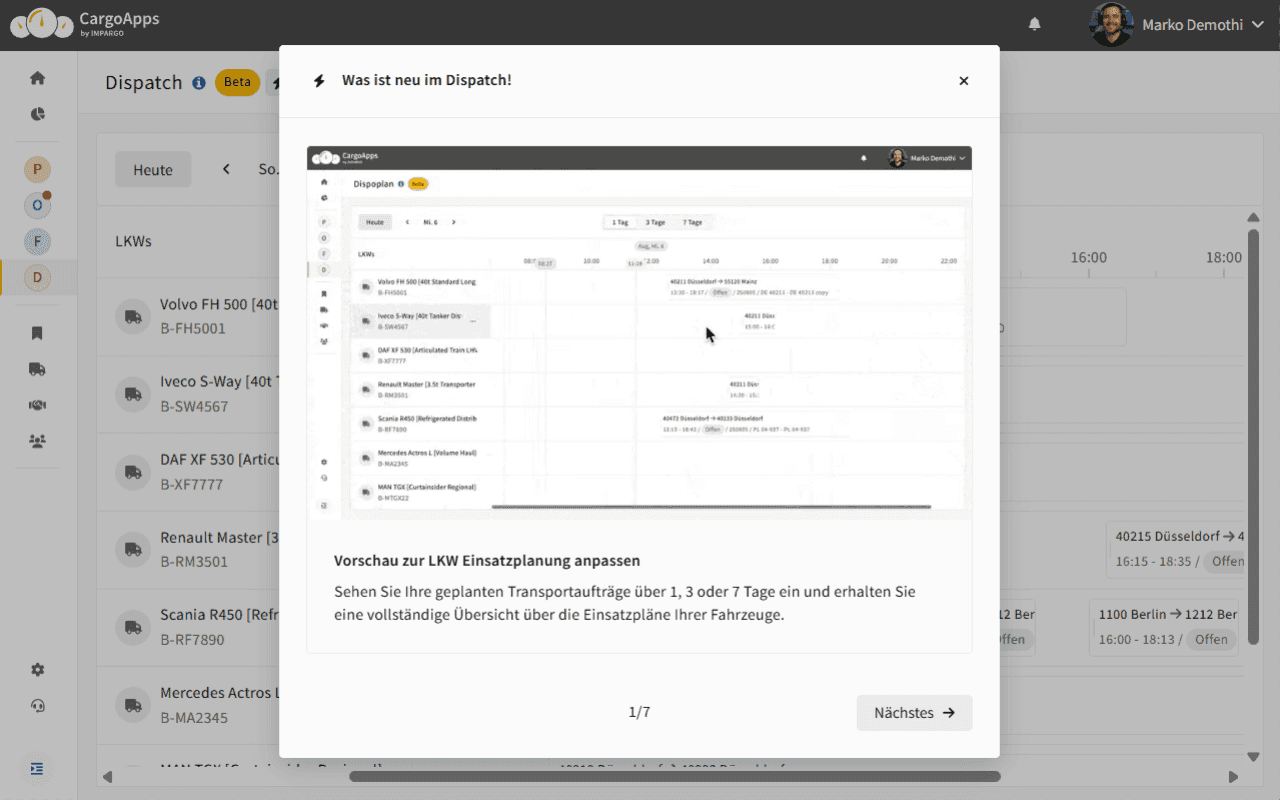The image size is (1280, 800).
Task: Select the bookmarks icon in the sidebar
Action: click(37, 333)
